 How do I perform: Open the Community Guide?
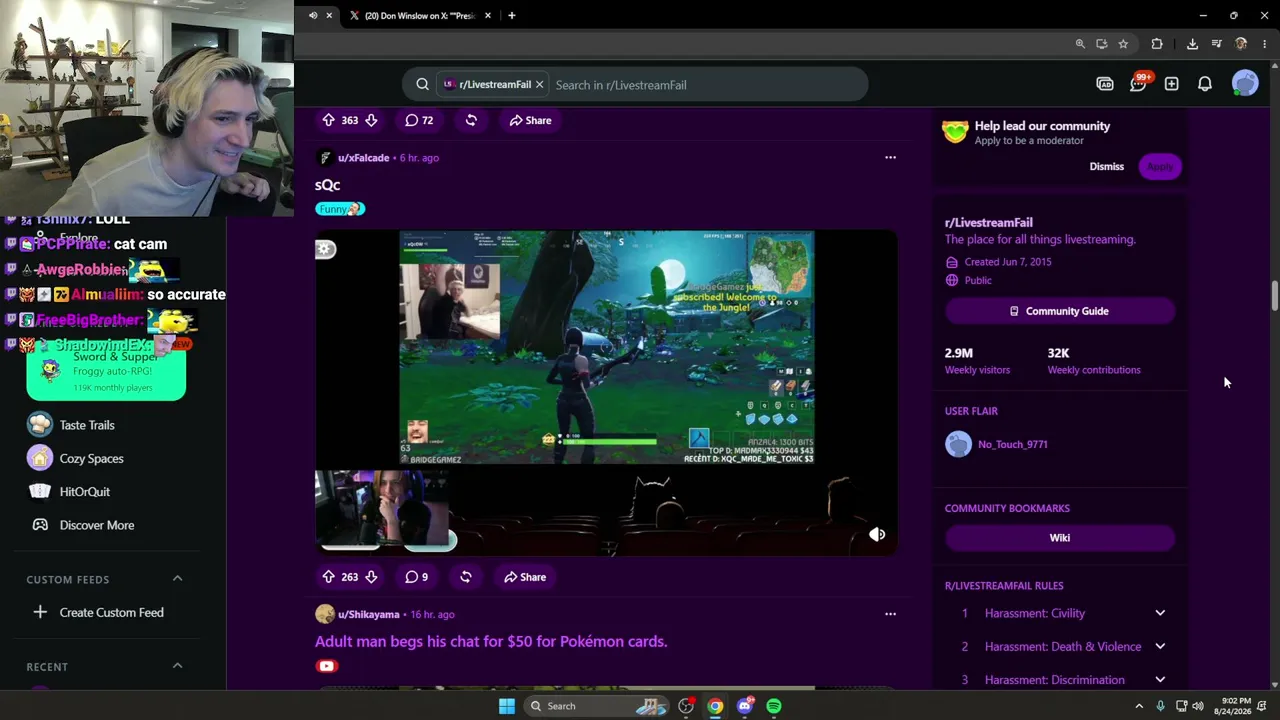click(x=1059, y=311)
